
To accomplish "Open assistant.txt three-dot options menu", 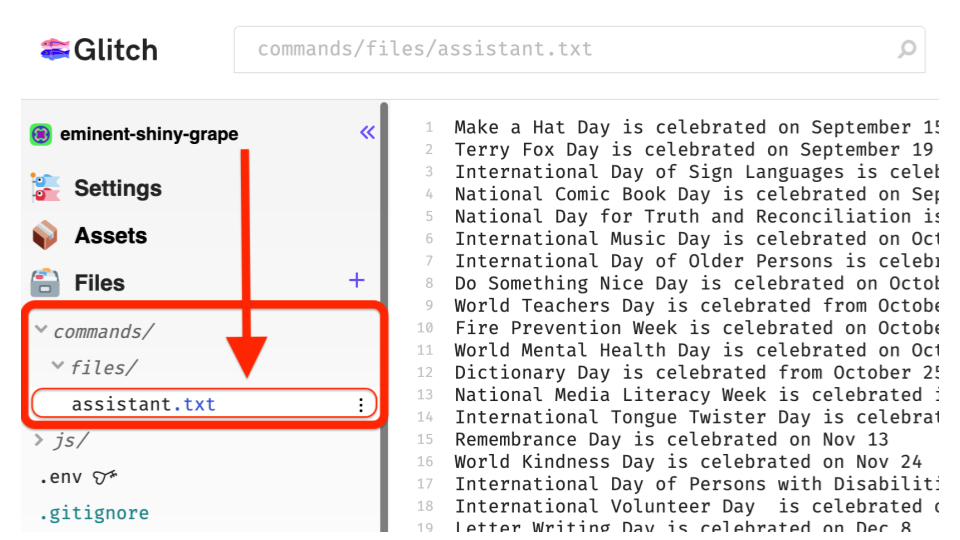I will point(361,405).
